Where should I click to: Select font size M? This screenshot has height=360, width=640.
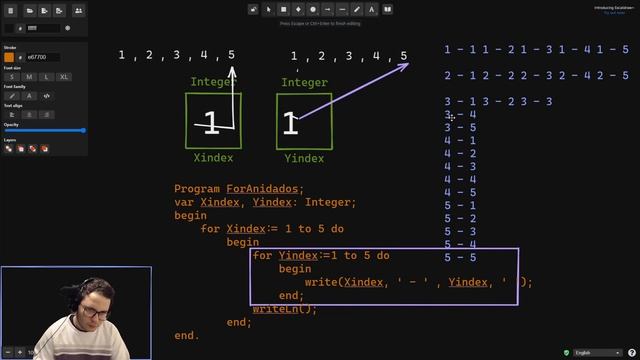[29, 77]
